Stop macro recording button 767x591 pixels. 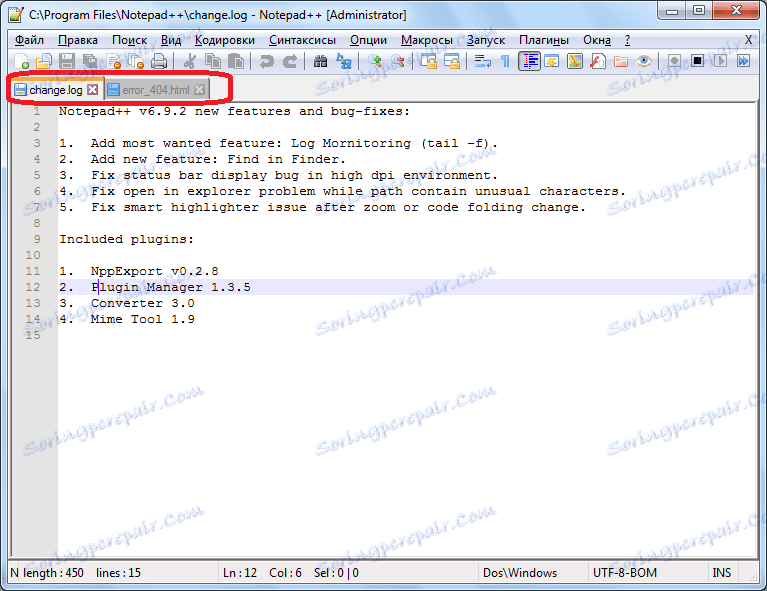coord(698,62)
